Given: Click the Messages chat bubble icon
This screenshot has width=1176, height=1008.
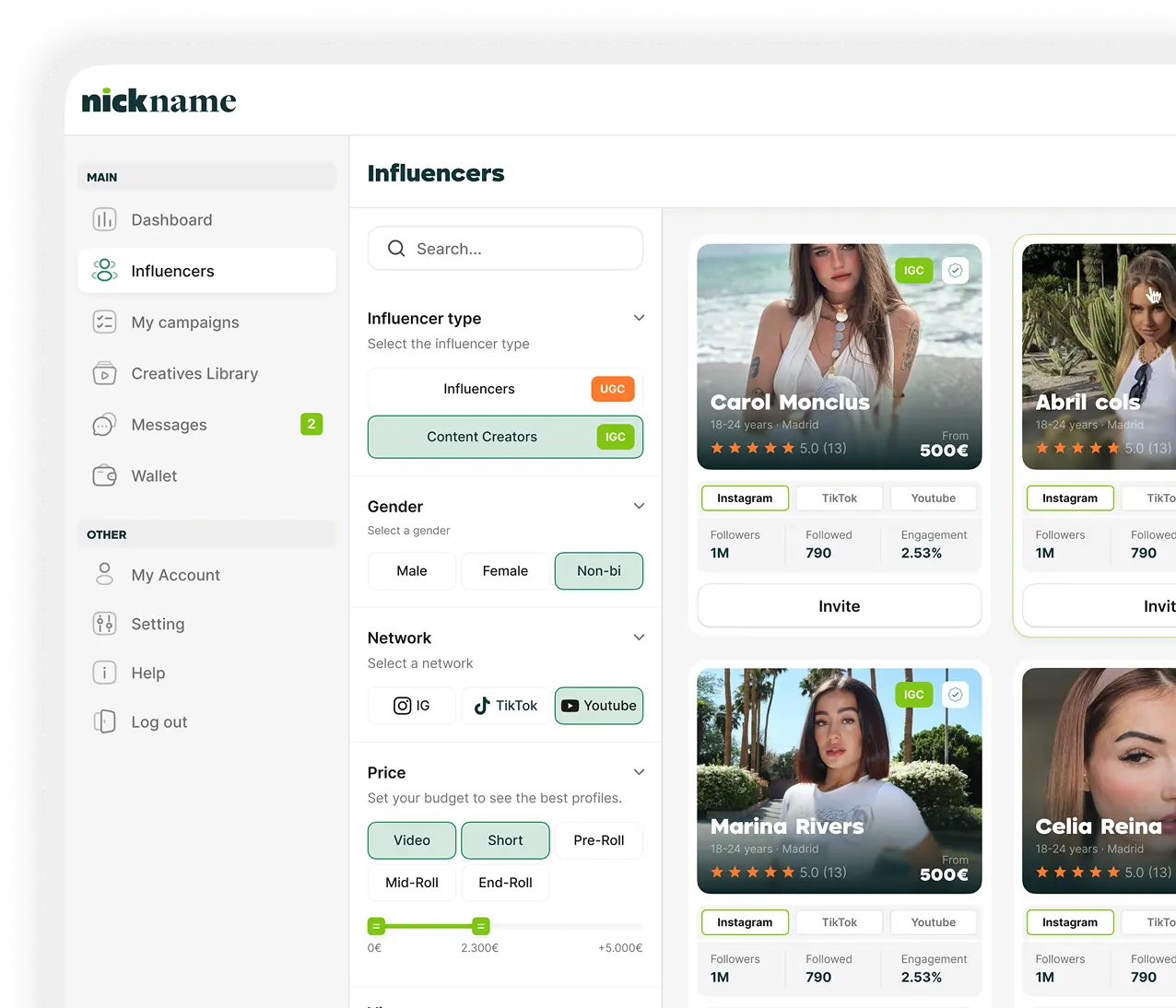Looking at the screenshot, I should pos(105,425).
